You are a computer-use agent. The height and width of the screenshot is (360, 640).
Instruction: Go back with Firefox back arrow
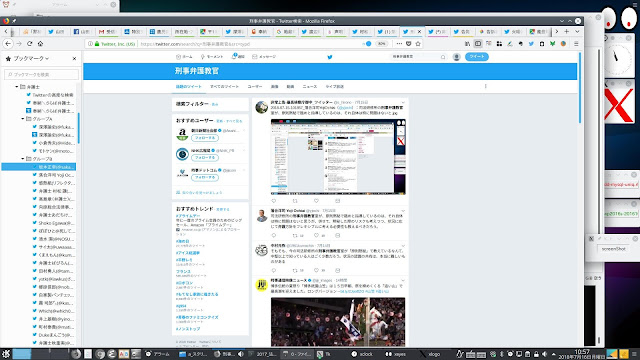click(8, 44)
